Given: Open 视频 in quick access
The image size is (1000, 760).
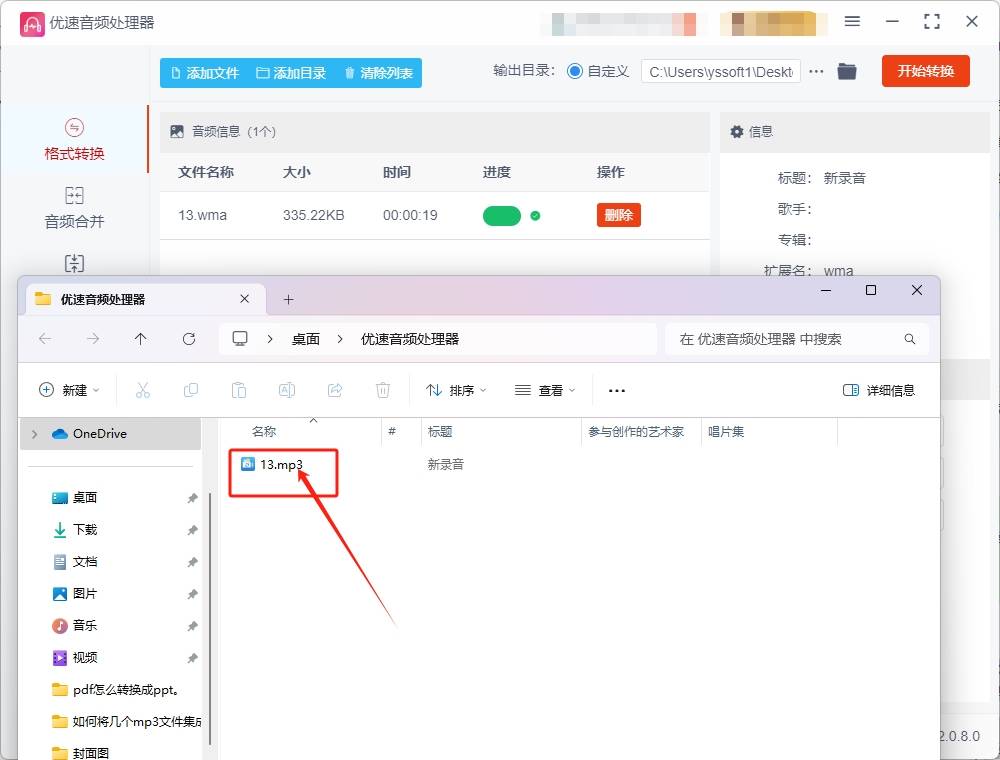Looking at the screenshot, I should pyautogui.click(x=85, y=657).
